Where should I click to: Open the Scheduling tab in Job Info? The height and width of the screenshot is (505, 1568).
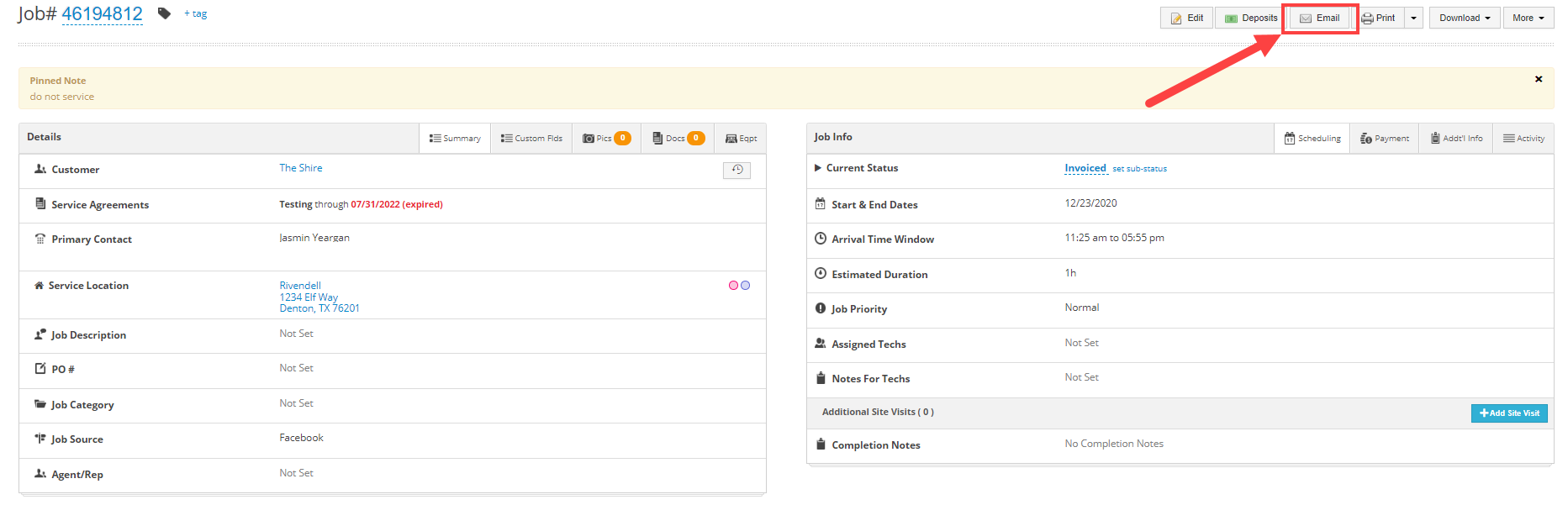pyautogui.click(x=1312, y=139)
